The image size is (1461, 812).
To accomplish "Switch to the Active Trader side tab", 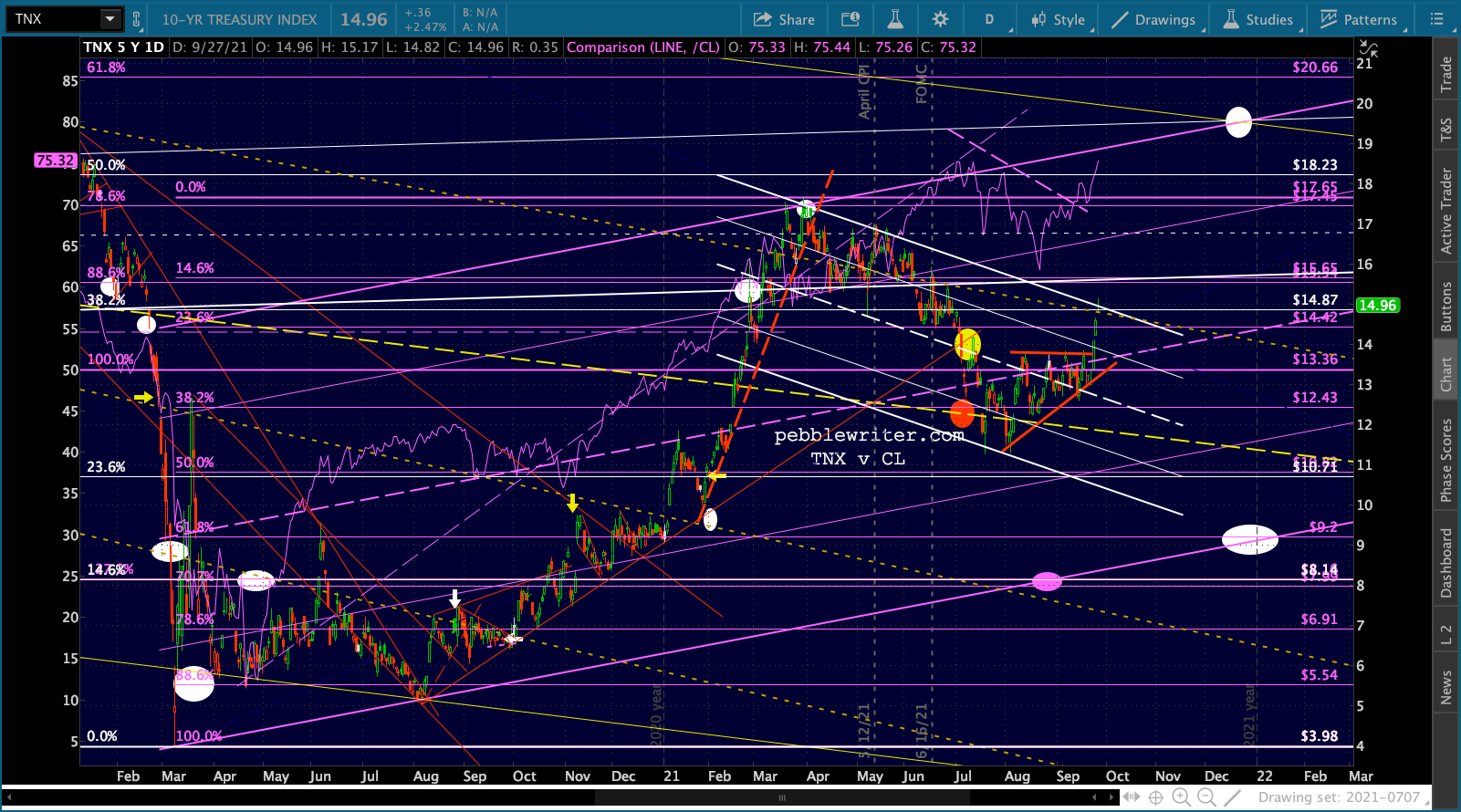I will 1445,211.
